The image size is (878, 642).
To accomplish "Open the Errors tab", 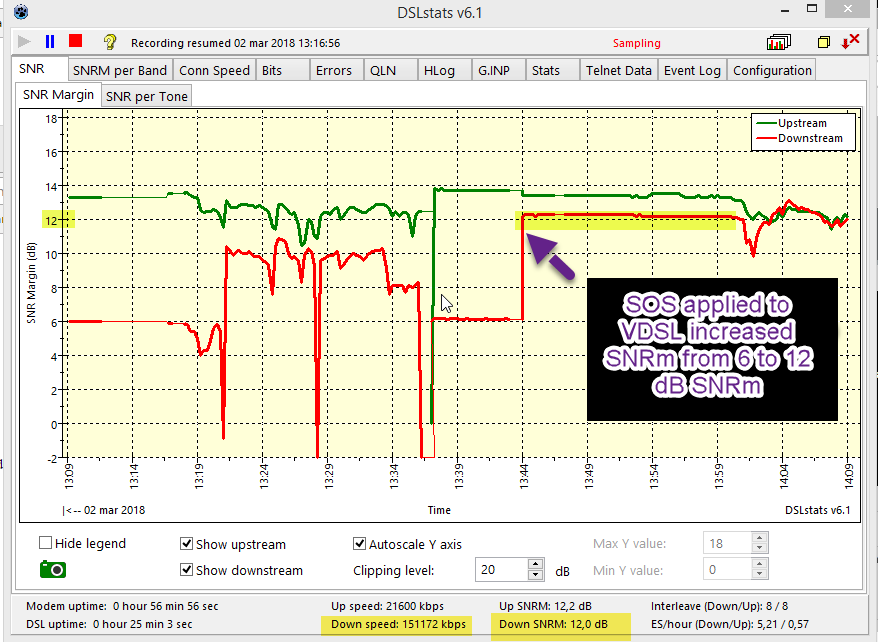I will (337, 71).
